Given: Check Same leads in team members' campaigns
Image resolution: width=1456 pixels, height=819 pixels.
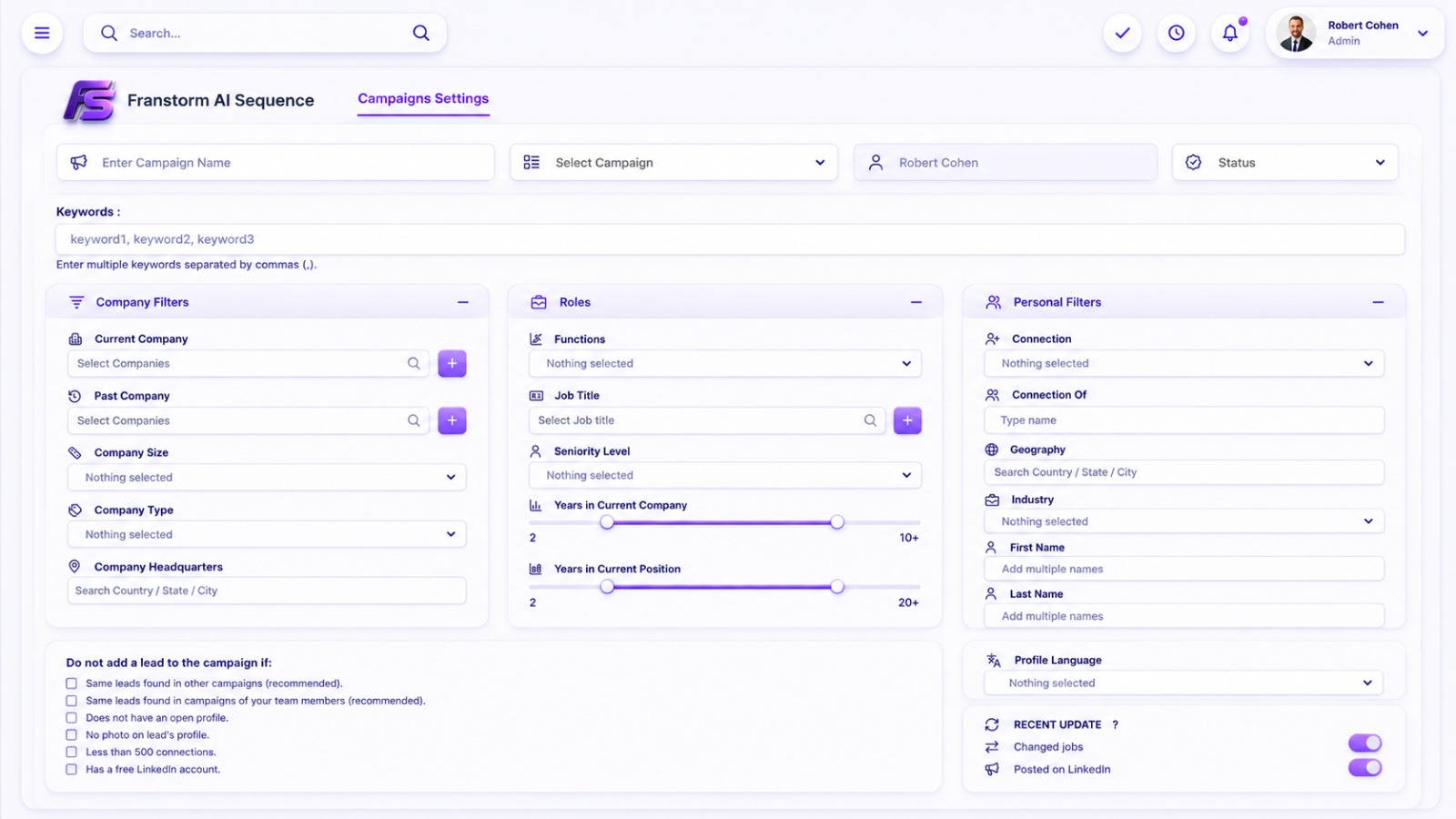Looking at the screenshot, I should pos(71,701).
